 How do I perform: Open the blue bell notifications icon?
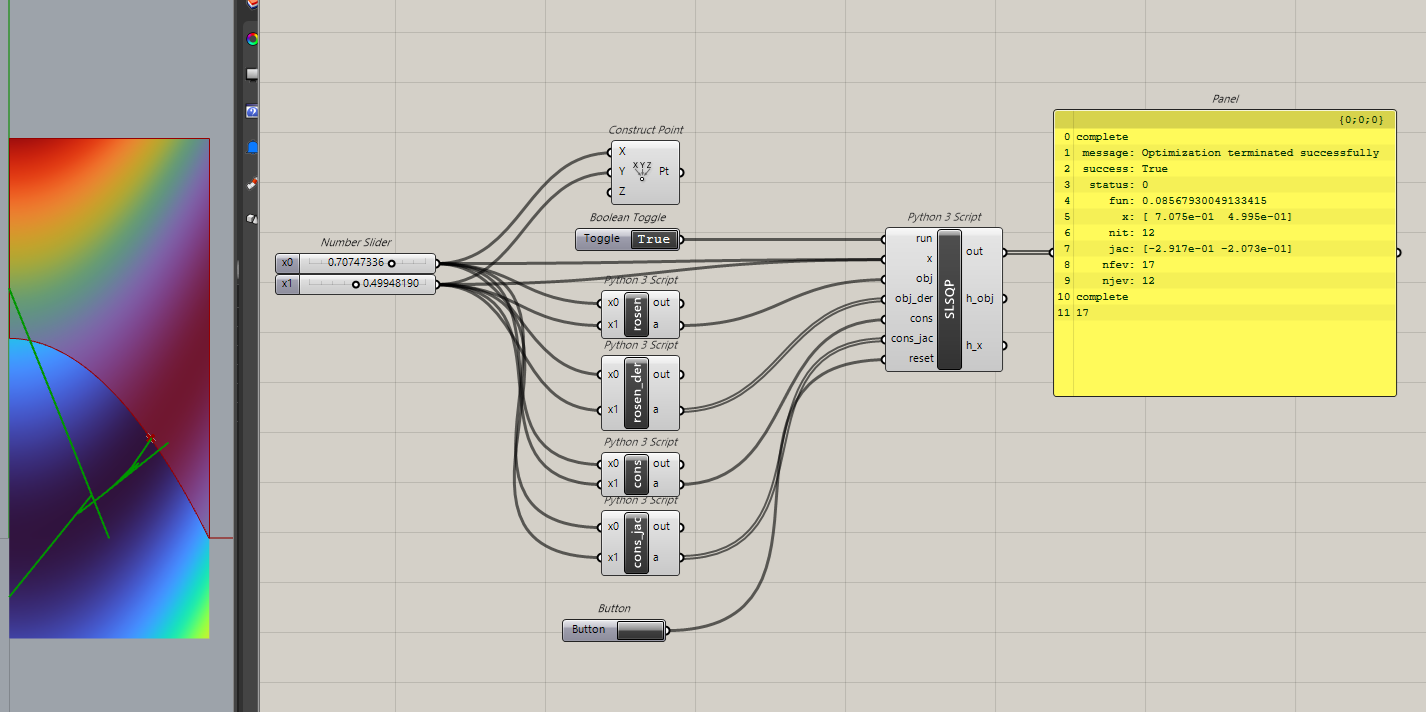click(x=252, y=147)
